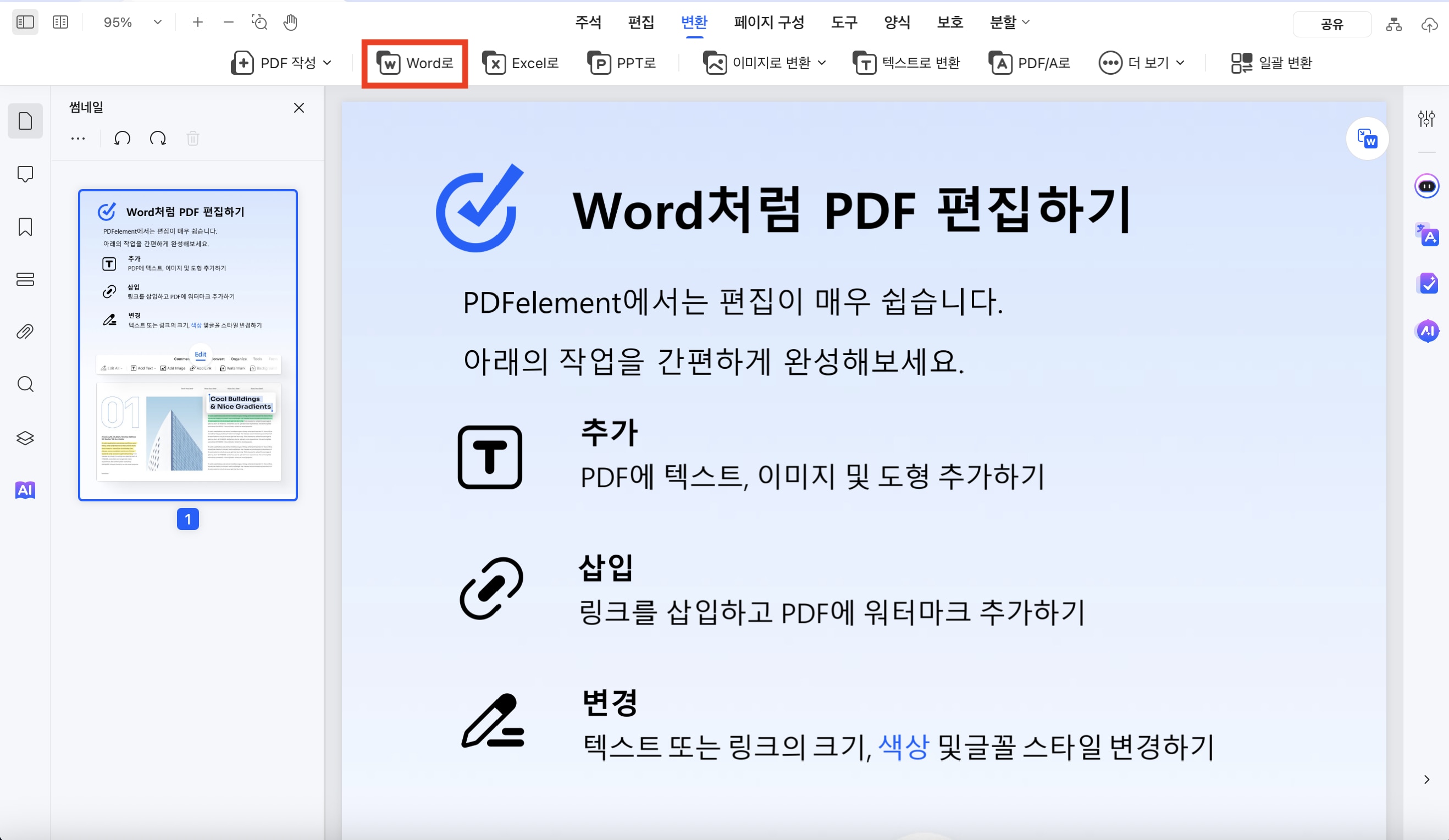The height and width of the screenshot is (840, 1449).
Task: Open the round AI assistant icon
Action: click(1427, 330)
